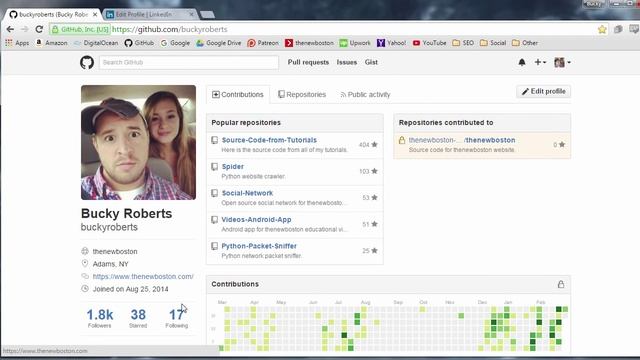Open the Yahoo! bookmark
The height and width of the screenshot is (360, 640).
point(391,43)
